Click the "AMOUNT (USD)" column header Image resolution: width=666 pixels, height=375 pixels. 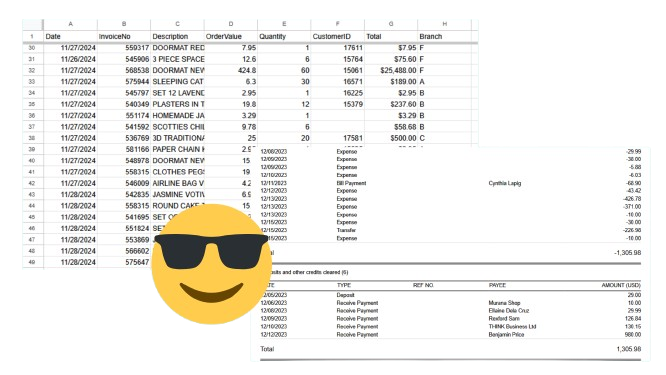621,285
